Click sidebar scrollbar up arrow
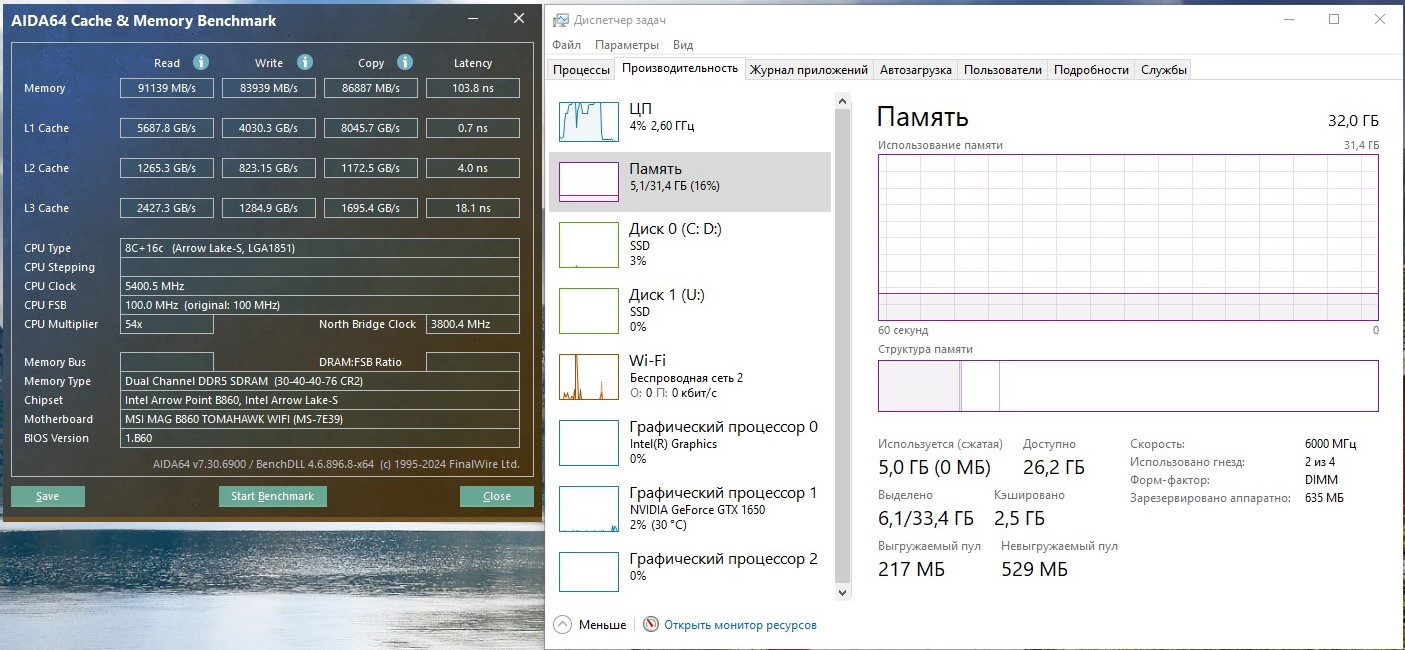This screenshot has height=650, width=1405. [x=842, y=101]
